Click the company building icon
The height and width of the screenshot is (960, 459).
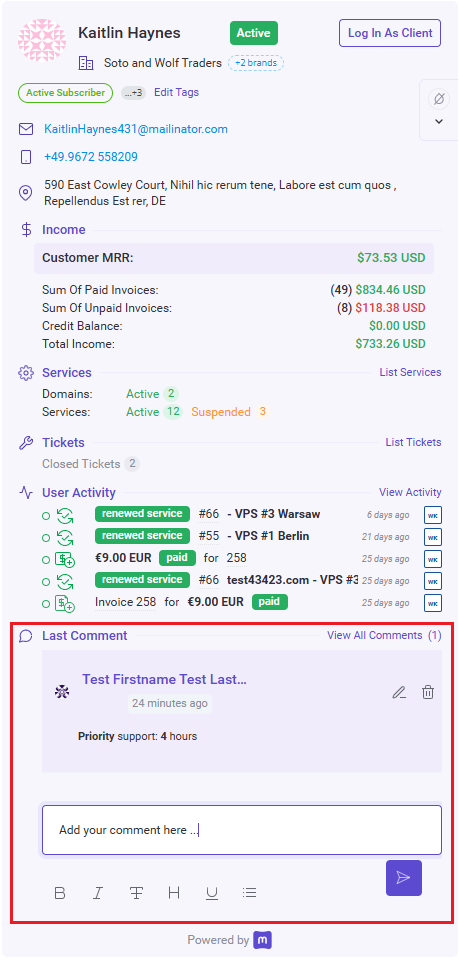(86, 62)
